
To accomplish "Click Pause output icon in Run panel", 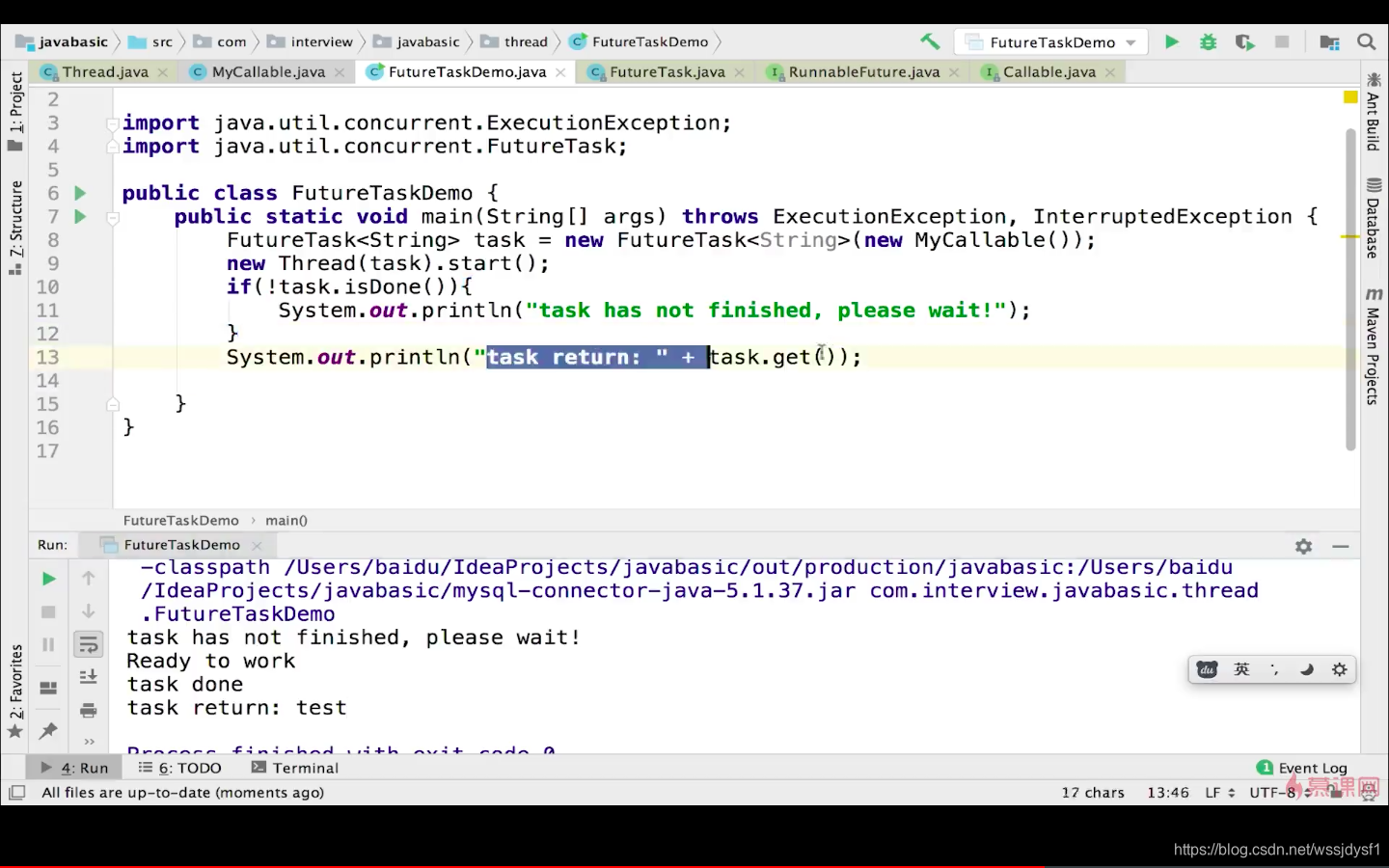I will tap(48, 644).
